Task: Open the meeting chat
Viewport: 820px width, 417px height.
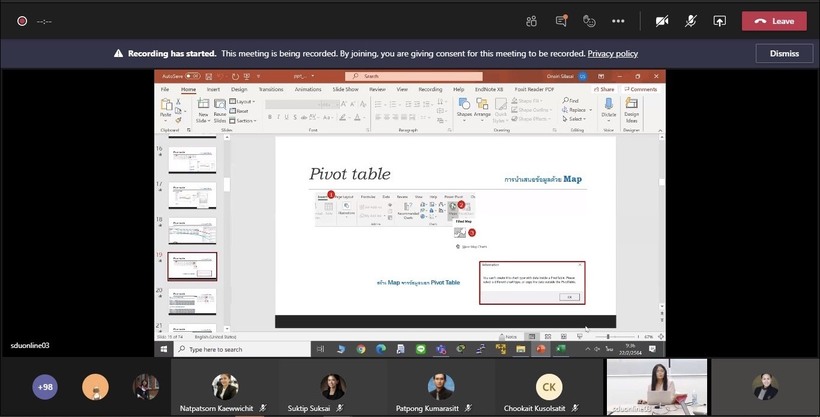Action: coord(561,20)
